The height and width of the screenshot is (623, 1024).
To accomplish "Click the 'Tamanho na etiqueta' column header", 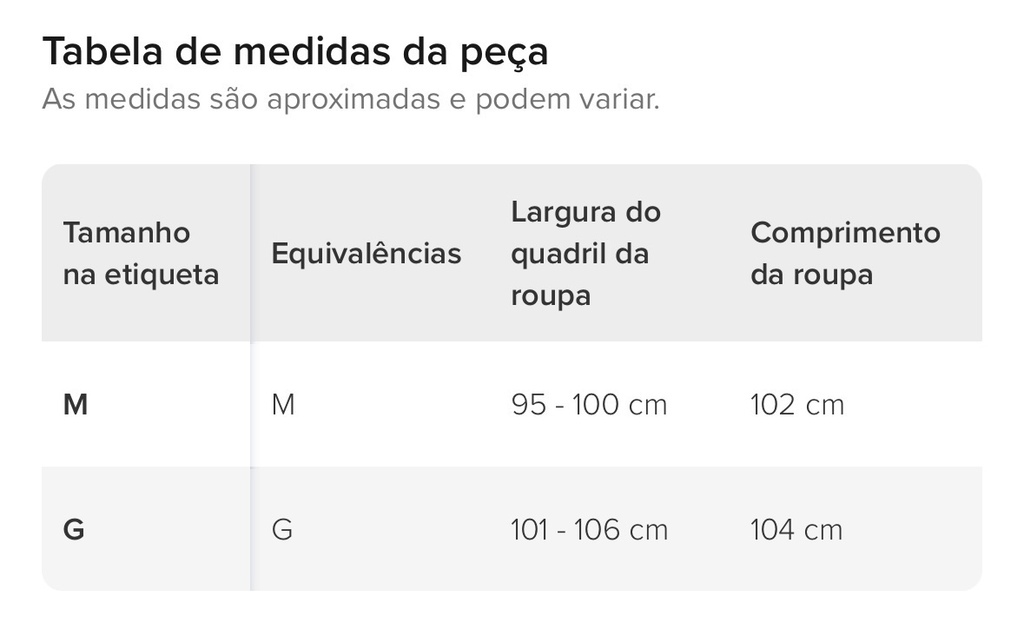I will pyautogui.click(x=141, y=253).
